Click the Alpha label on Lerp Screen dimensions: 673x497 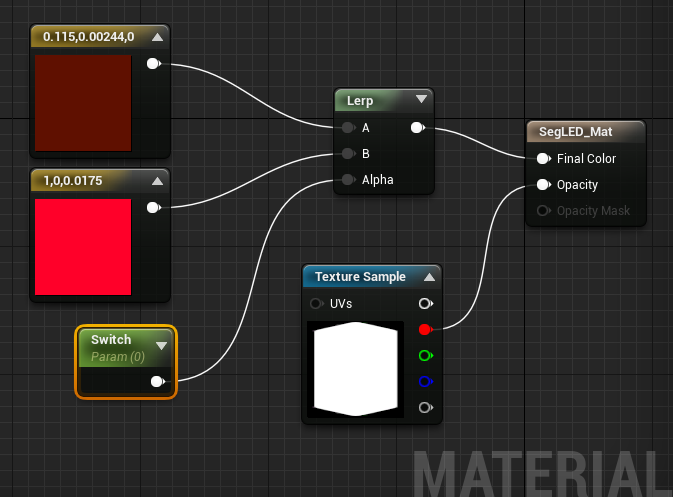377,180
